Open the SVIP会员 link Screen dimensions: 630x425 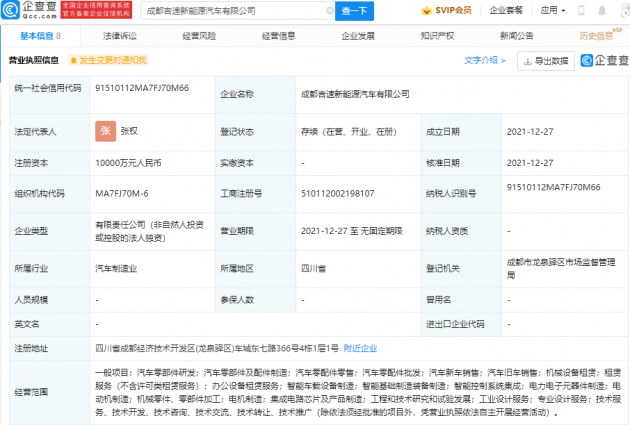coord(453,10)
